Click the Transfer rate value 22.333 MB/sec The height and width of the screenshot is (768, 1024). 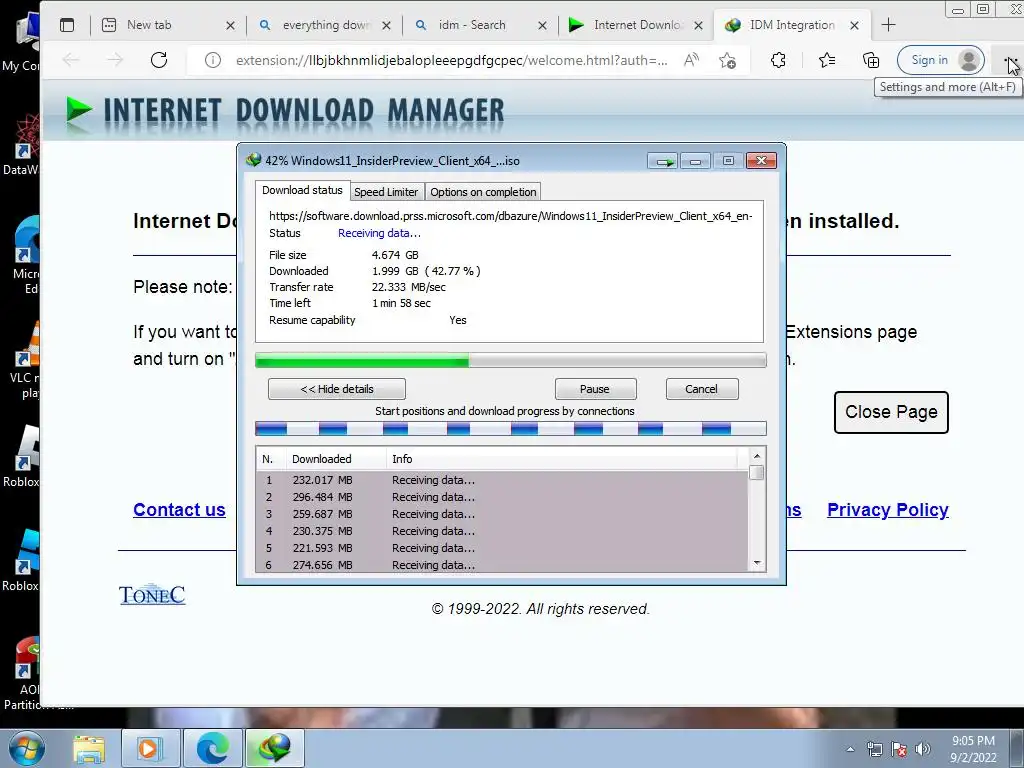coord(409,287)
